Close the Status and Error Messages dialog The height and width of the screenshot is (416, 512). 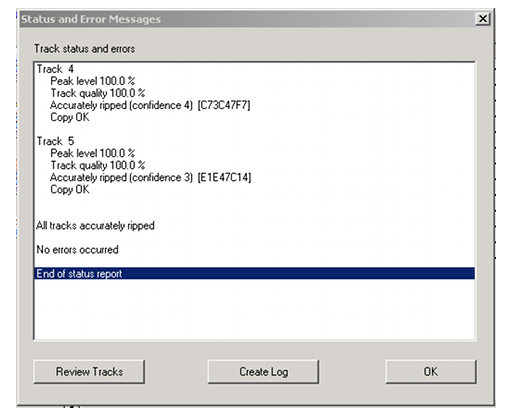pyautogui.click(x=483, y=19)
